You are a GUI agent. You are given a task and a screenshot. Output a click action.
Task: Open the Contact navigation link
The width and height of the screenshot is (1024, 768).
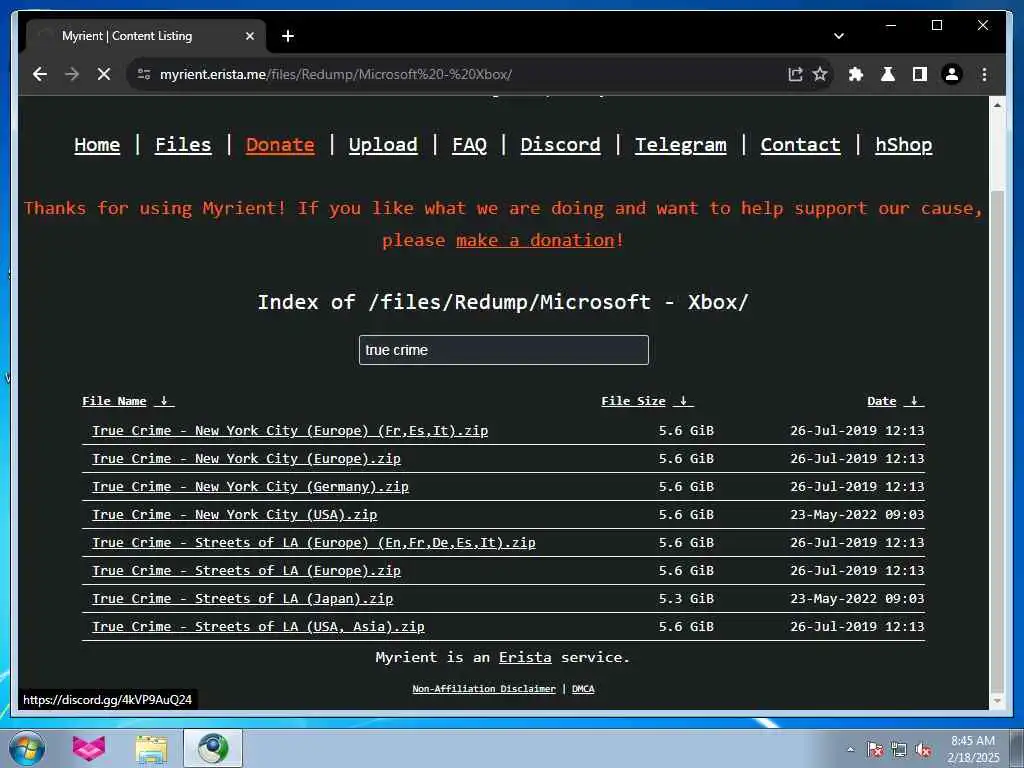coord(801,145)
